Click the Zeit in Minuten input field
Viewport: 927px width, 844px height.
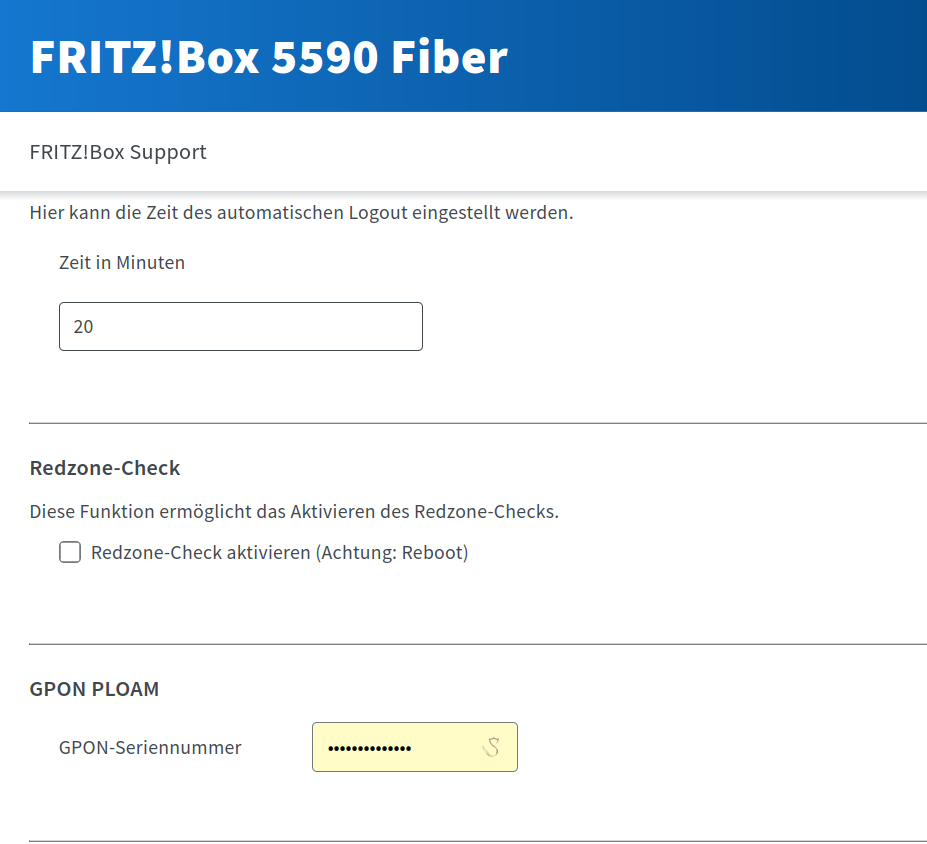241,326
